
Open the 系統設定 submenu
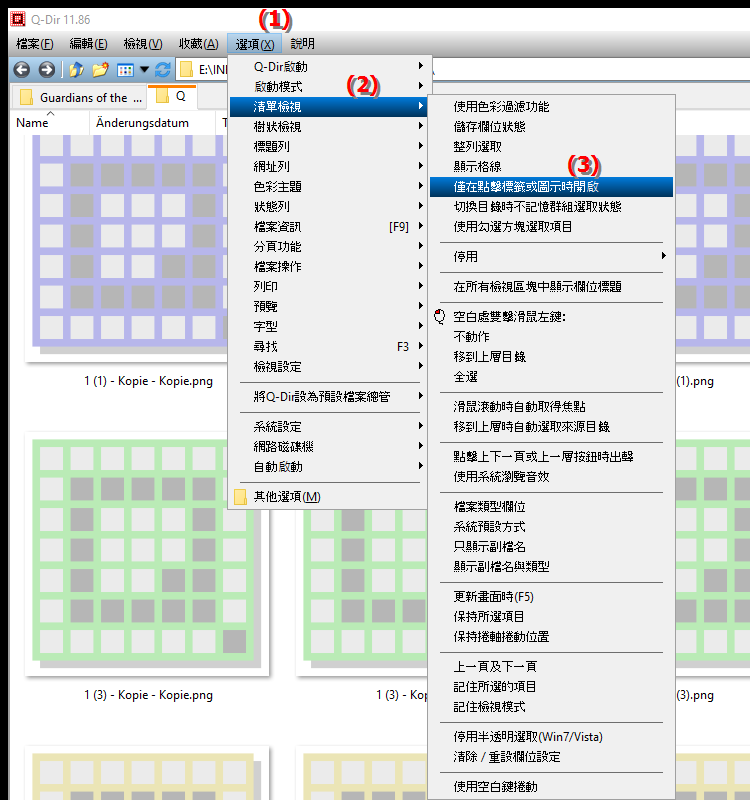(x=328, y=427)
